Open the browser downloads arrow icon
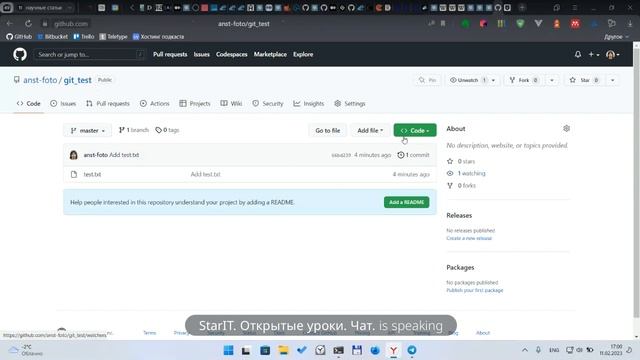Screen dimensions: 640x360 click(x=630, y=24)
